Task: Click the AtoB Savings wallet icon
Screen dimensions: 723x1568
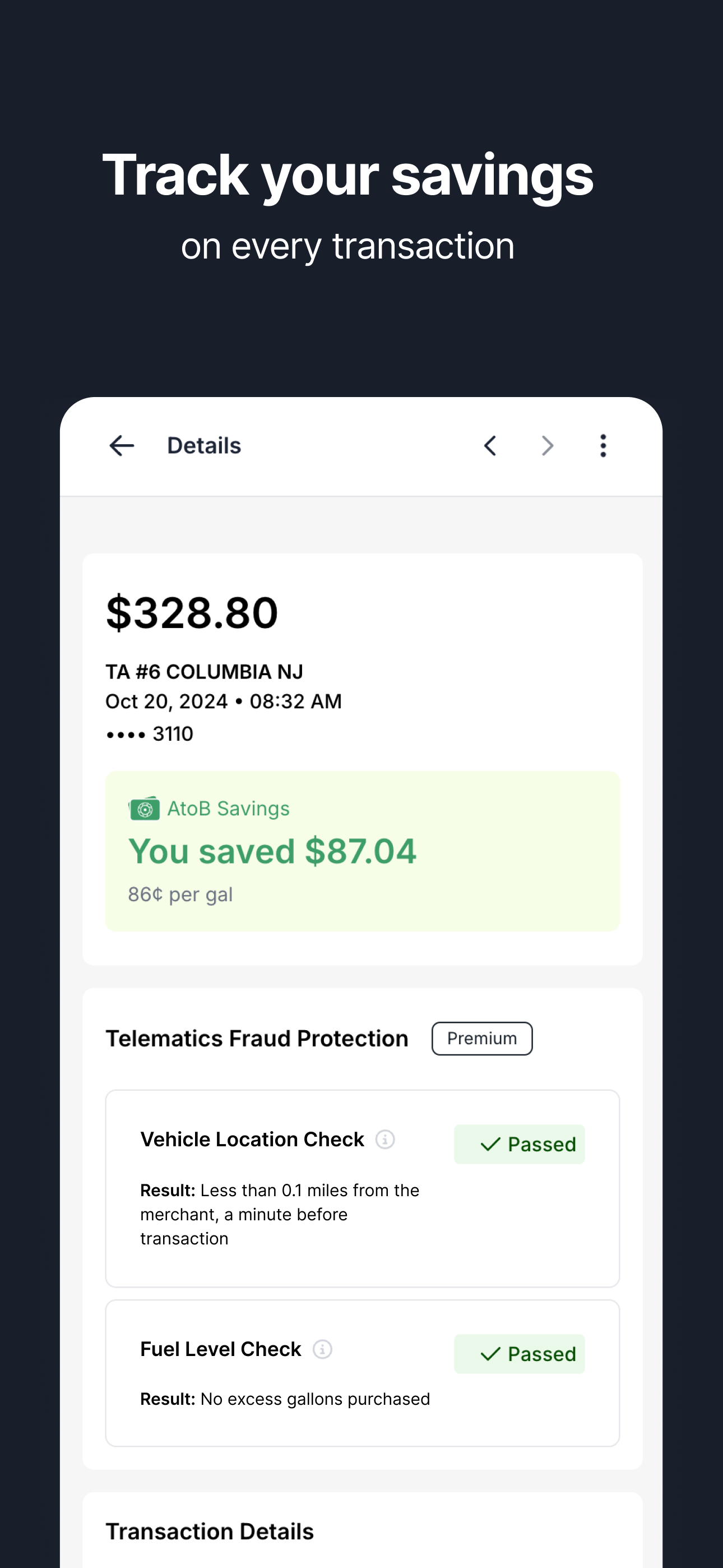Action: [144, 808]
